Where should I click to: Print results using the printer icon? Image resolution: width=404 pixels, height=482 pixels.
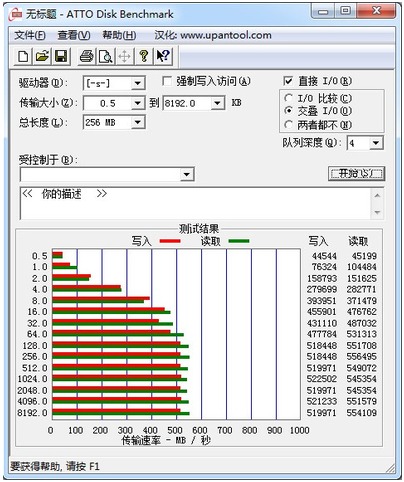tap(86, 56)
